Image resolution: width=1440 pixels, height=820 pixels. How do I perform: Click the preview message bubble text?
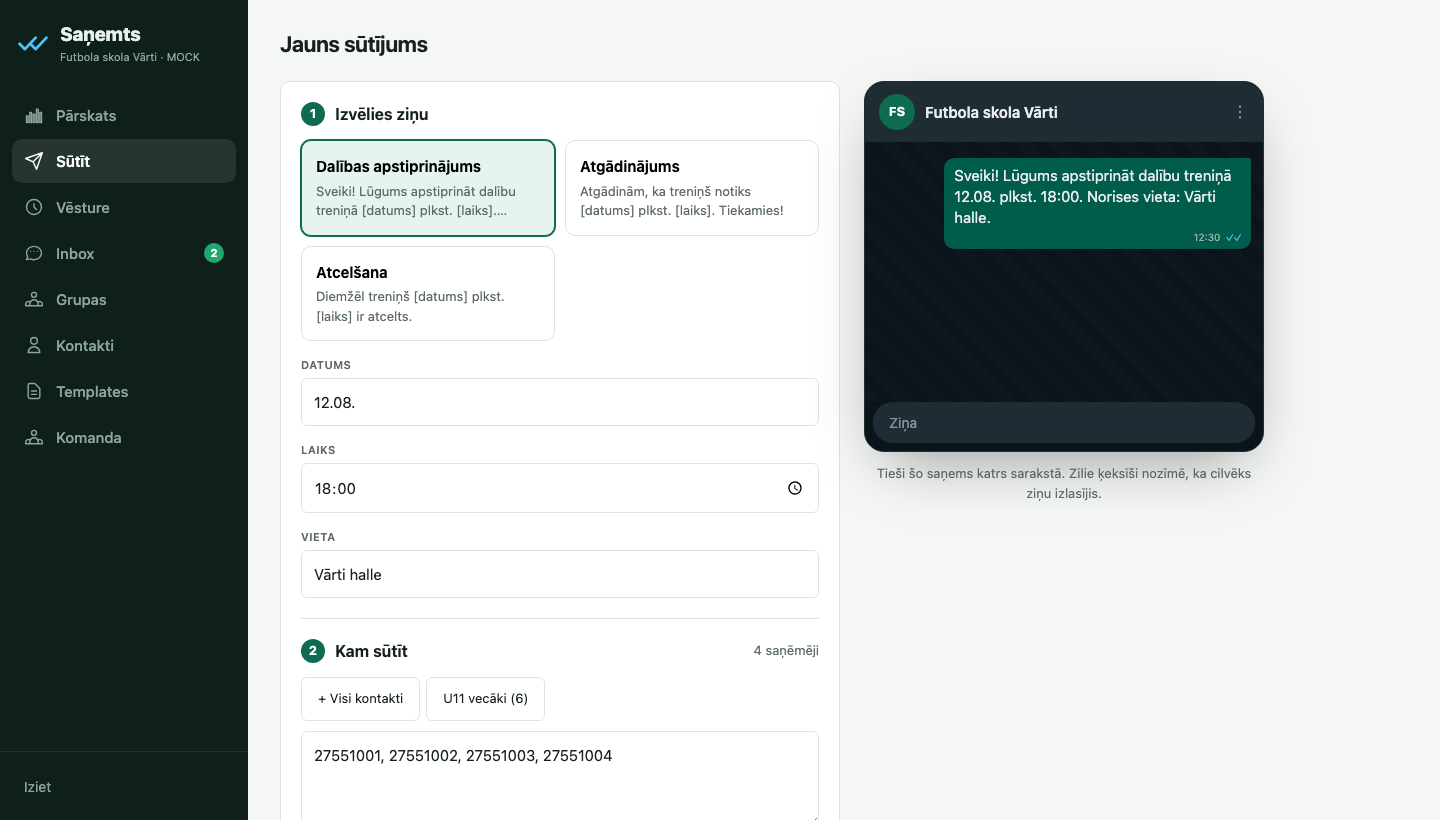[x=1093, y=197]
